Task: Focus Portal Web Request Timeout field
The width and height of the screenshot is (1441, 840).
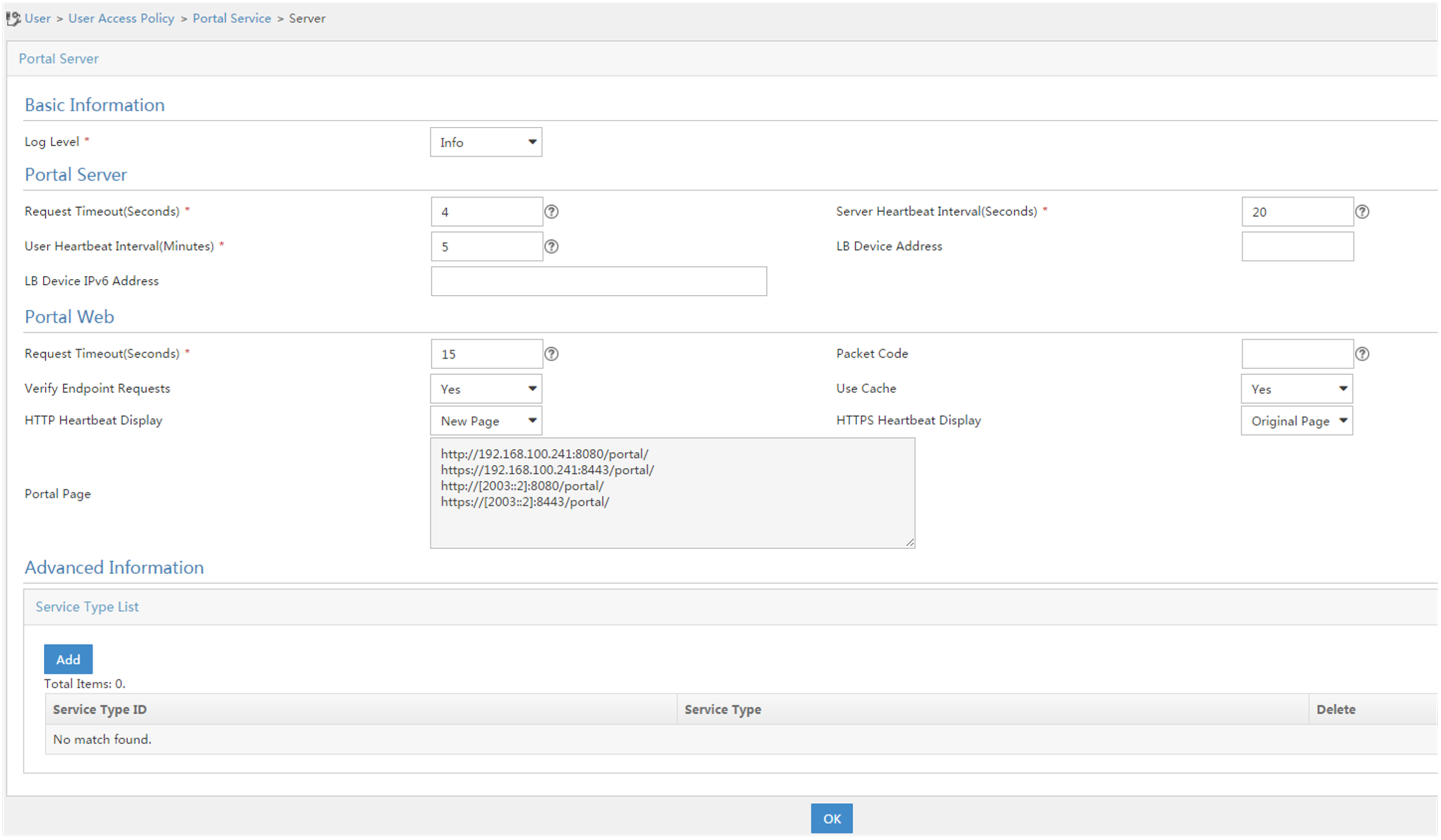Action: (487, 354)
